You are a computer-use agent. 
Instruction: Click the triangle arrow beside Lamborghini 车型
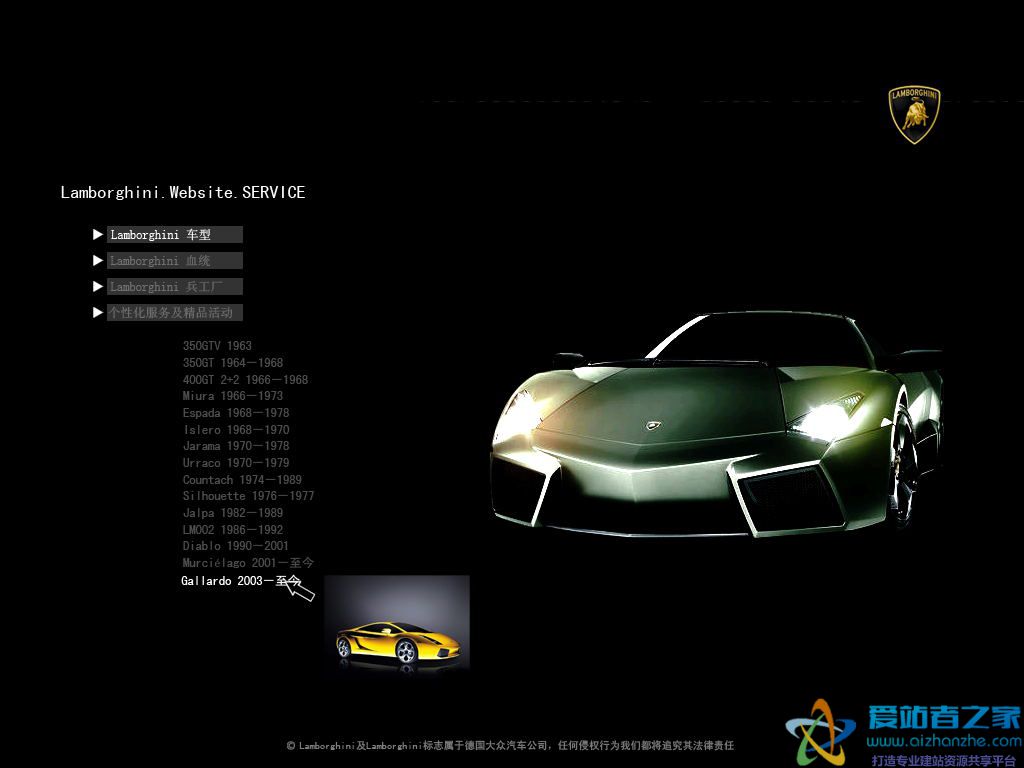pyautogui.click(x=98, y=235)
